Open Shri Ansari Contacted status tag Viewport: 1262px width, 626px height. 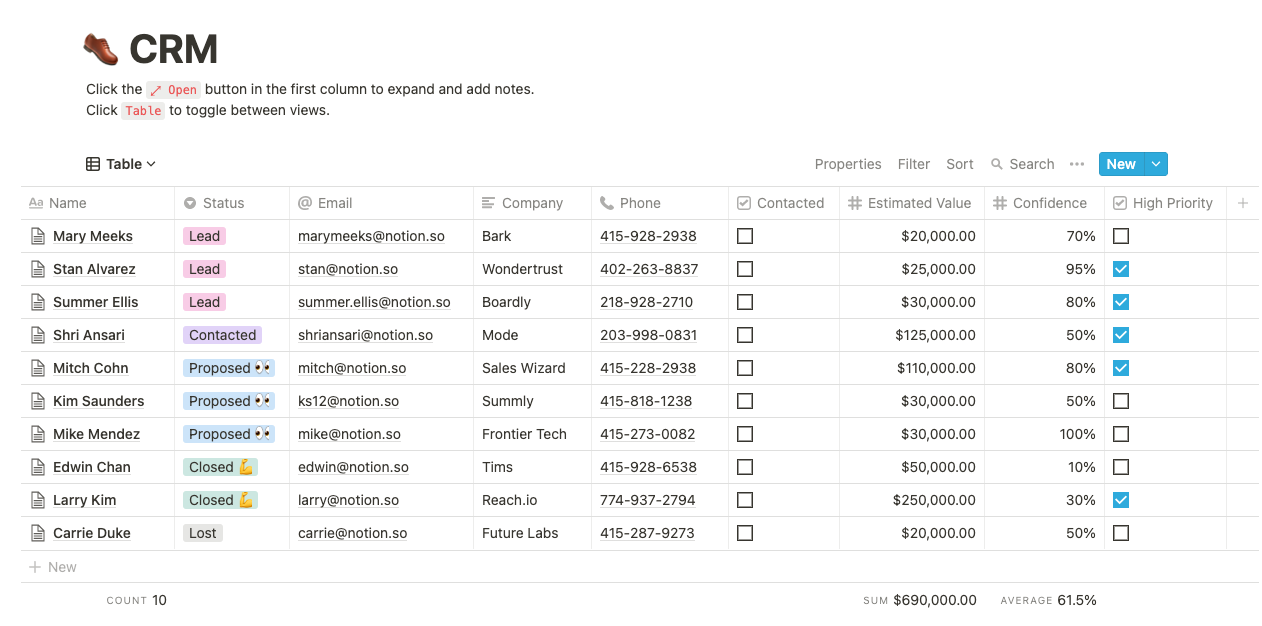coord(223,335)
